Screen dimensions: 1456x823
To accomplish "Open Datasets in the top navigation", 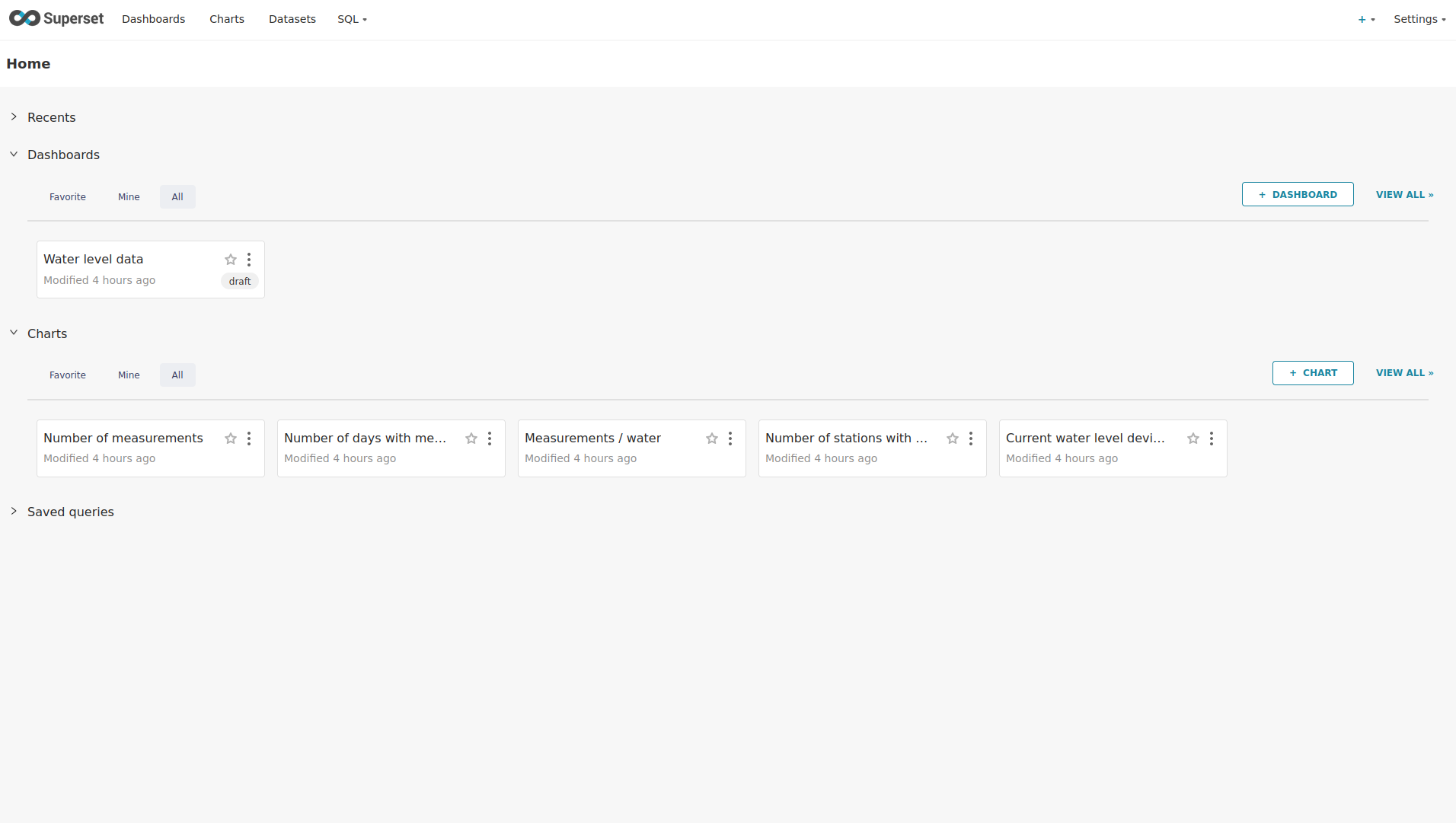I will pos(292,19).
